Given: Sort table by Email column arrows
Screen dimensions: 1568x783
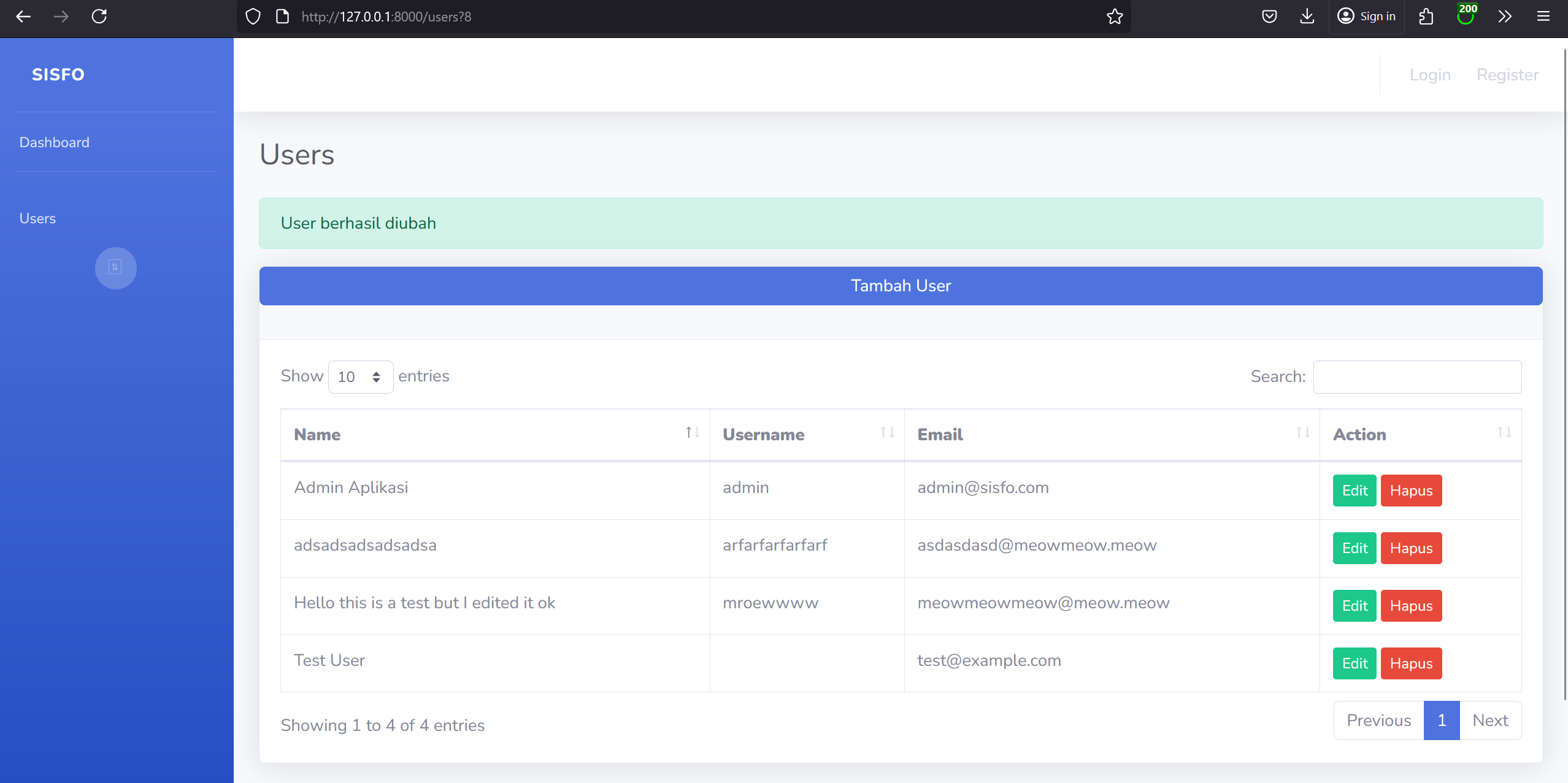Looking at the screenshot, I should [x=1302, y=433].
